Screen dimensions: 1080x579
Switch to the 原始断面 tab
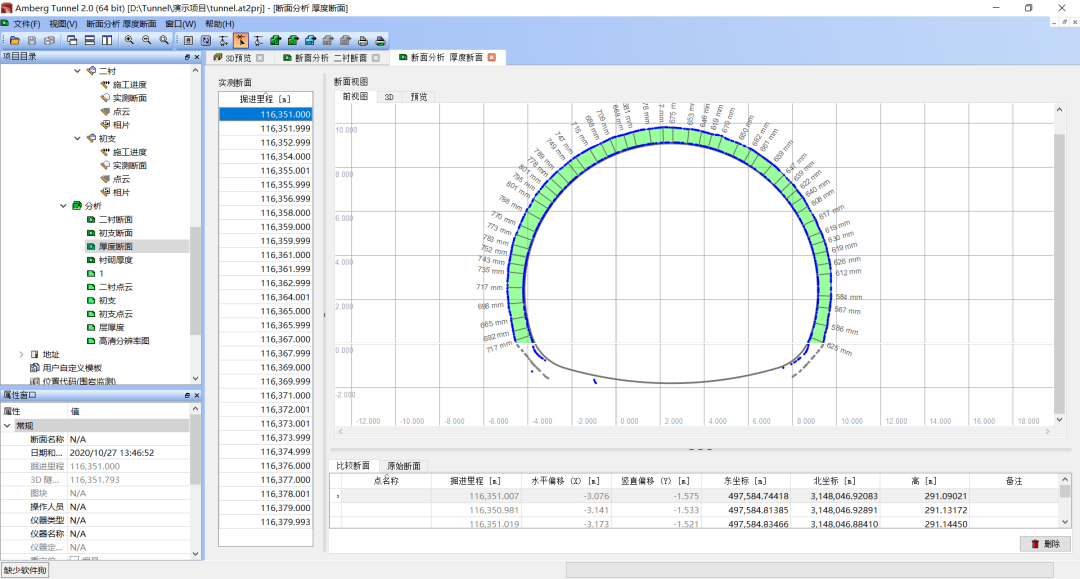[x=404, y=466]
